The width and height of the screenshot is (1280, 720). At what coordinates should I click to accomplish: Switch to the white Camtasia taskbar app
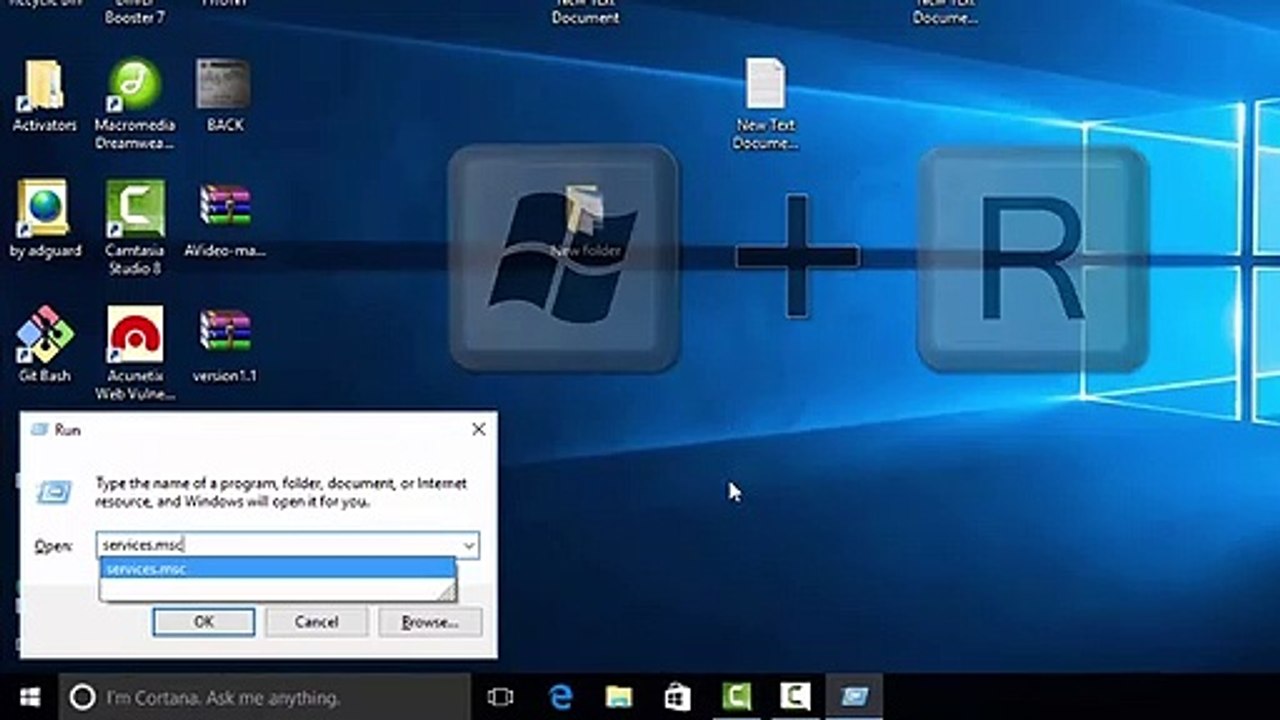796,697
